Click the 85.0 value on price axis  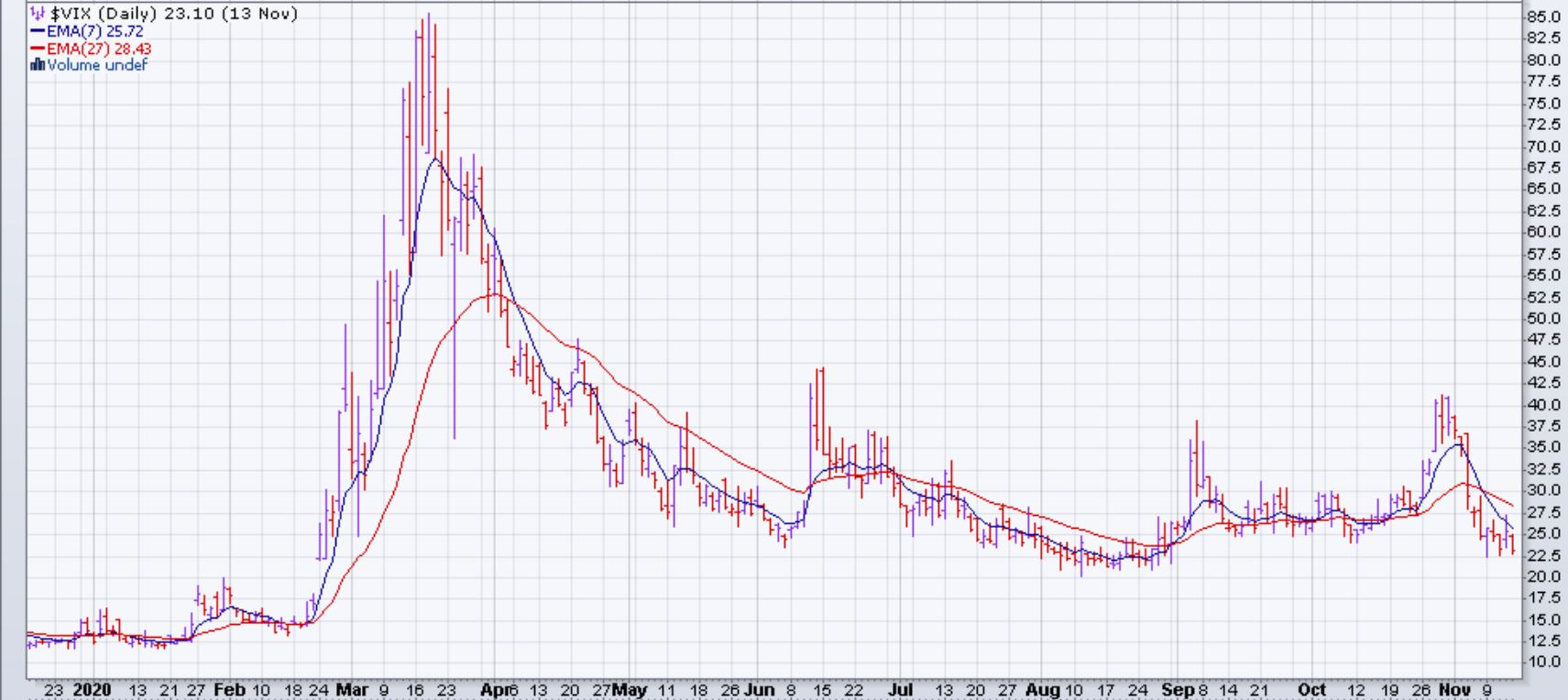tap(1542, 16)
